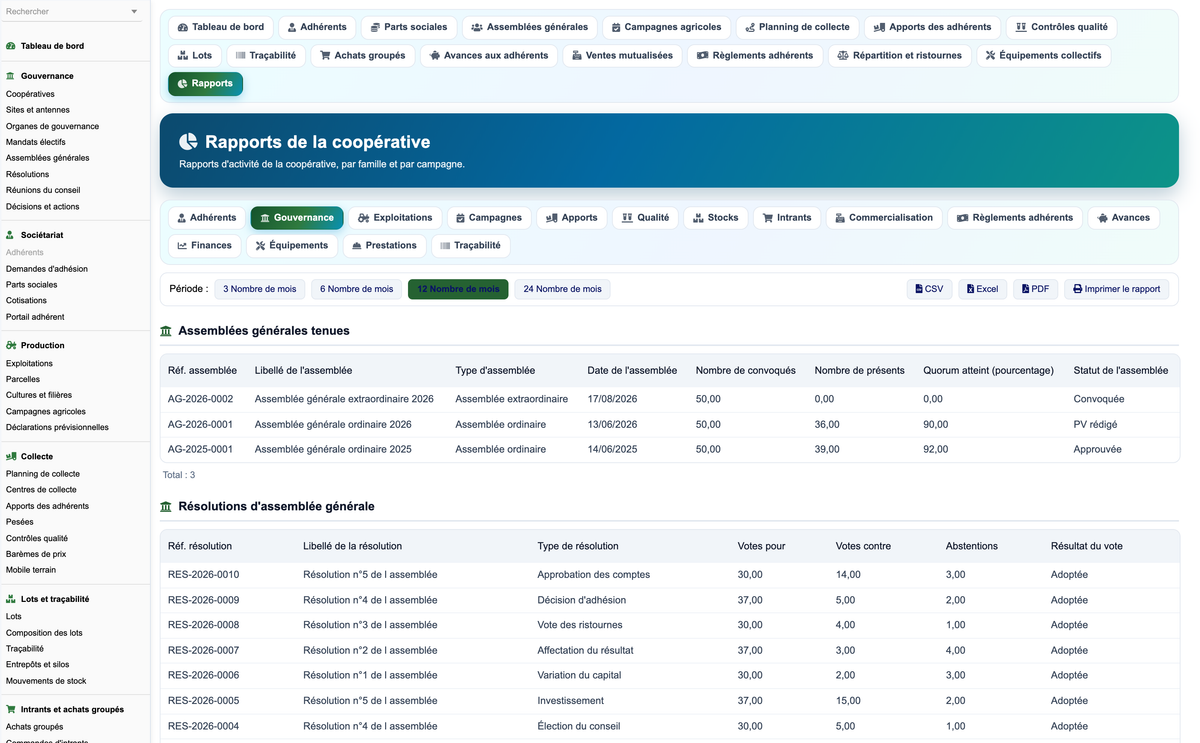Export the report as CSV

tap(929, 289)
